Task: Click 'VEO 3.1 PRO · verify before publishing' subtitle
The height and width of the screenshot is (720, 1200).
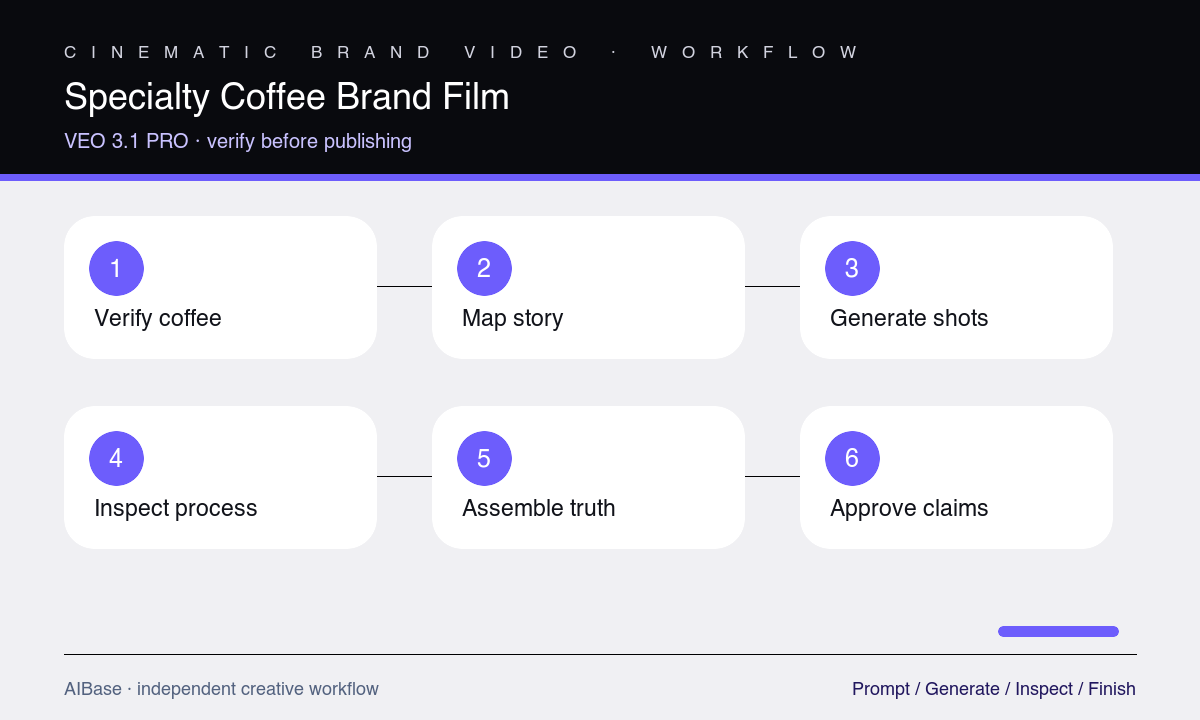Action: [238, 141]
